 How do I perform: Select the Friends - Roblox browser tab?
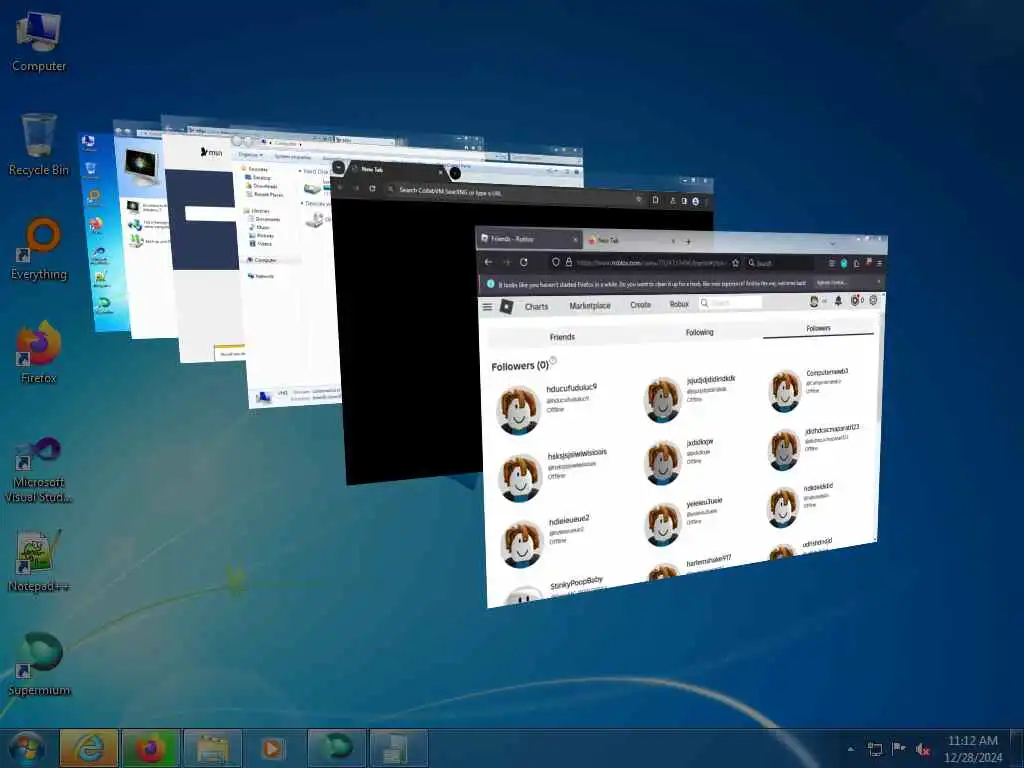pyautogui.click(x=529, y=239)
